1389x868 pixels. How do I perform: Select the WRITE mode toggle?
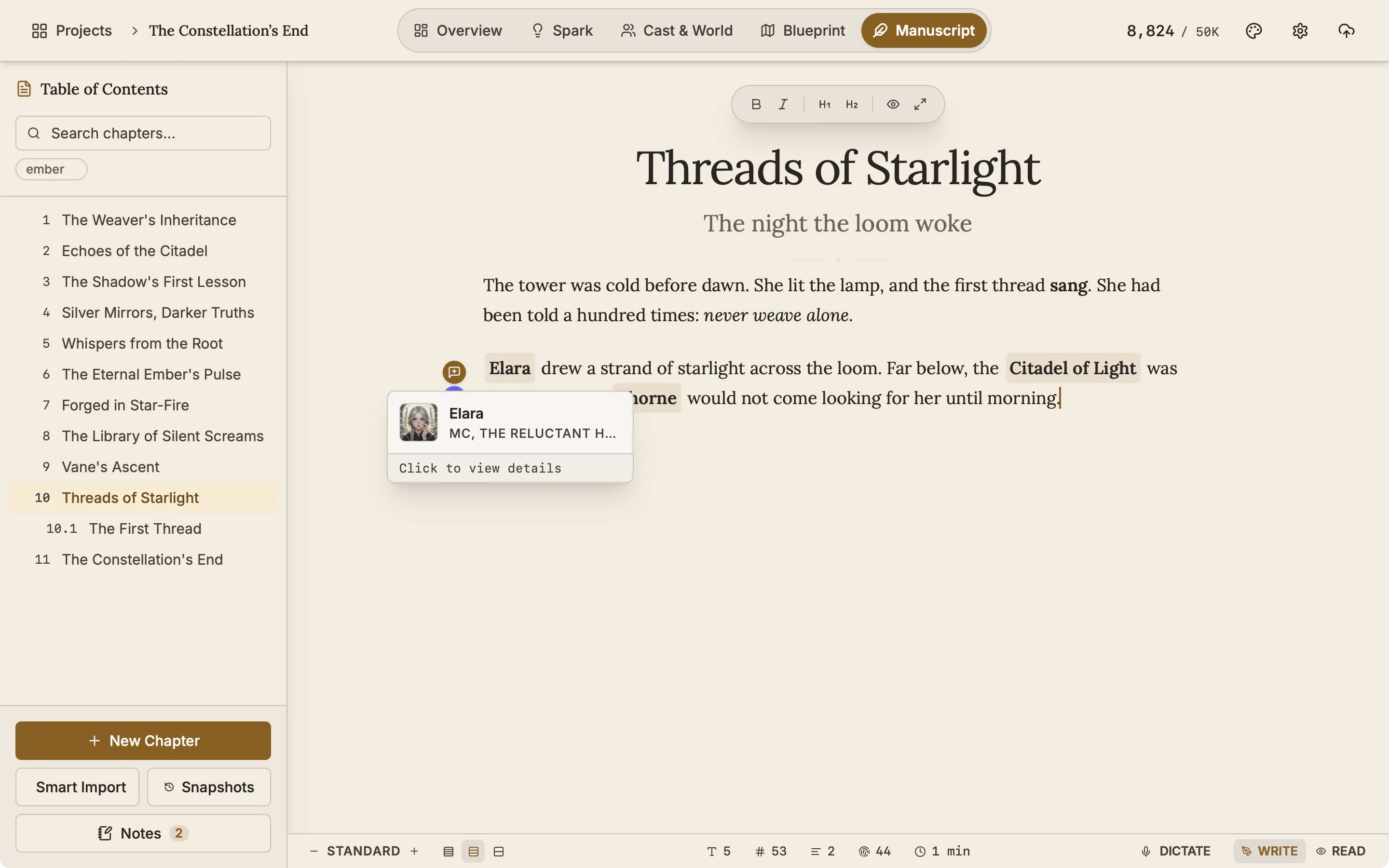(x=1269, y=851)
